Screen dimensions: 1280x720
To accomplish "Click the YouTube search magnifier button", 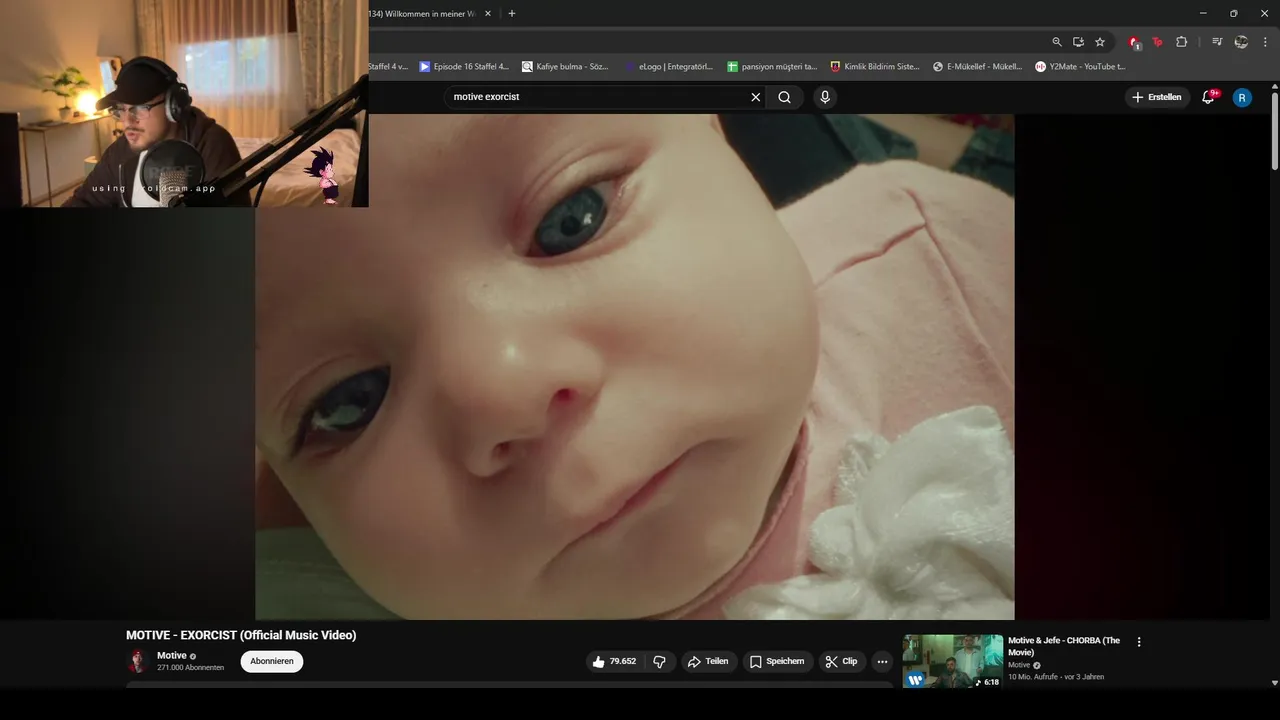I will click(x=784, y=97).
